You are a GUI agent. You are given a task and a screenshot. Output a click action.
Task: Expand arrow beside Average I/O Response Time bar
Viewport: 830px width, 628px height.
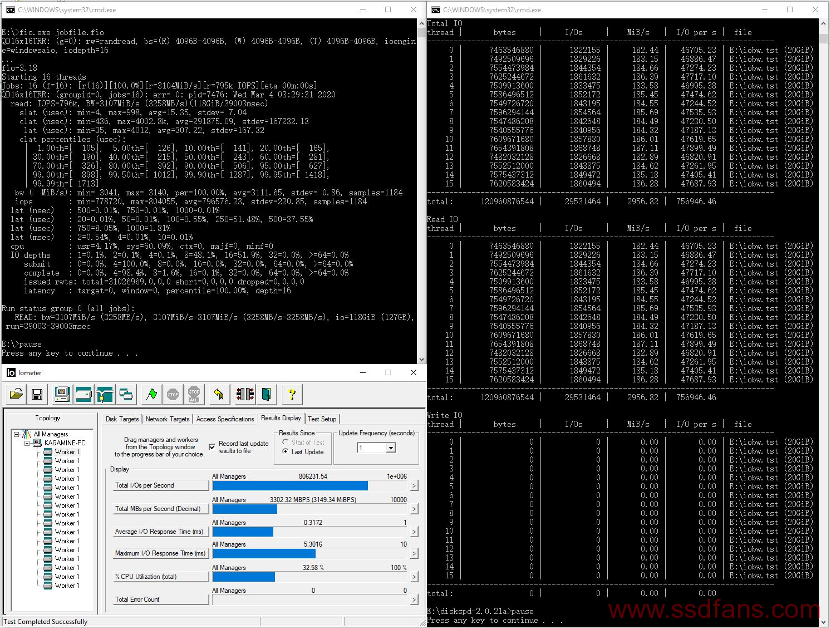414,532
